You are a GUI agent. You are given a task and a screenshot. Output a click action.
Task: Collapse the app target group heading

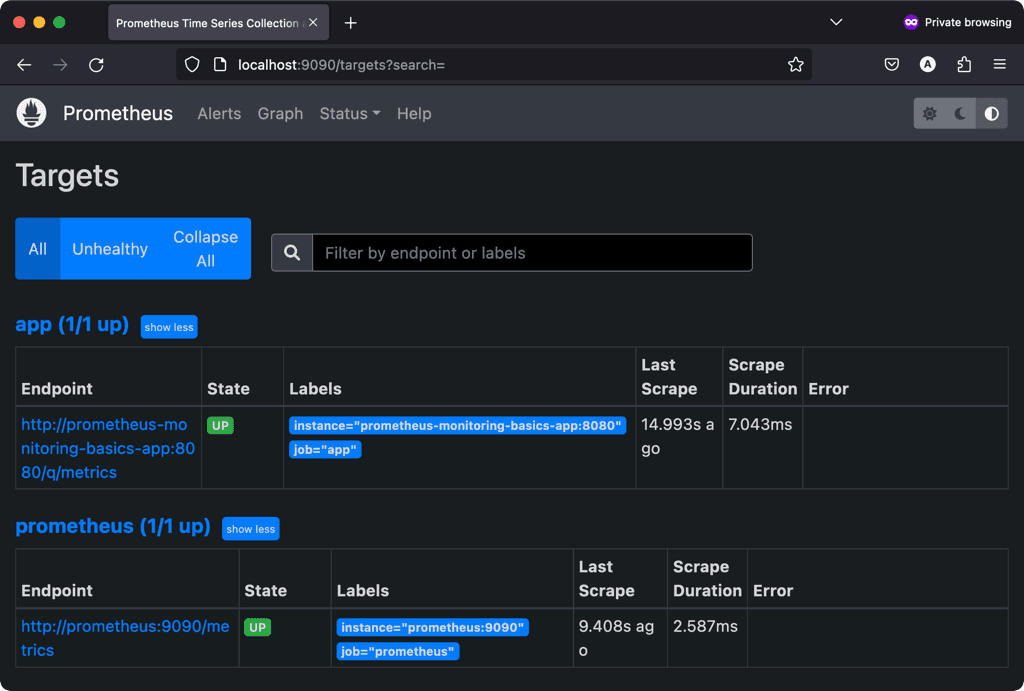[x=72, y=325]
